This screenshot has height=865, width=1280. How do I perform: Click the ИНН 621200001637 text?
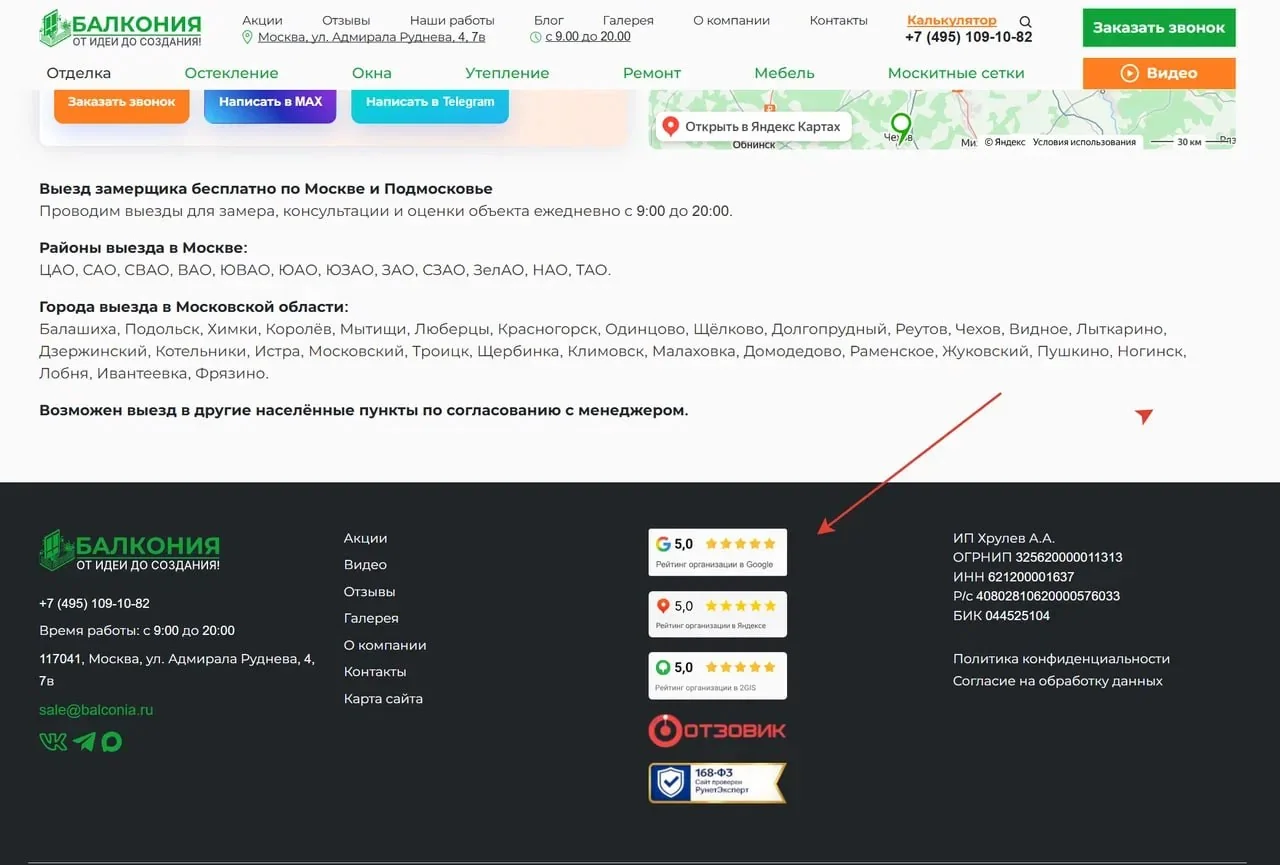[x=1013, y=577]
